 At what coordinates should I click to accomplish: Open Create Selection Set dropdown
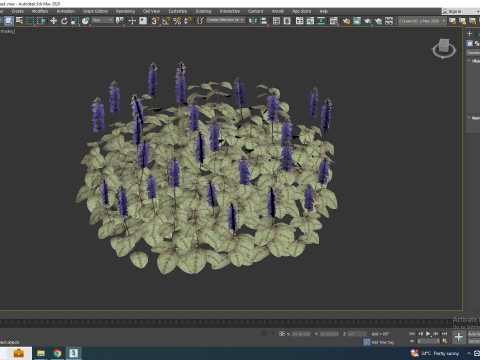(x=225, y=20)
